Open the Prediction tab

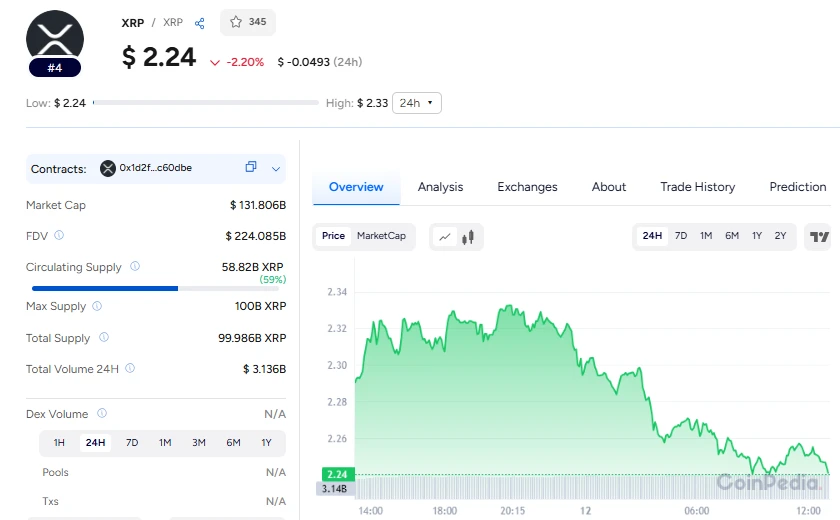tap(798, 187)
